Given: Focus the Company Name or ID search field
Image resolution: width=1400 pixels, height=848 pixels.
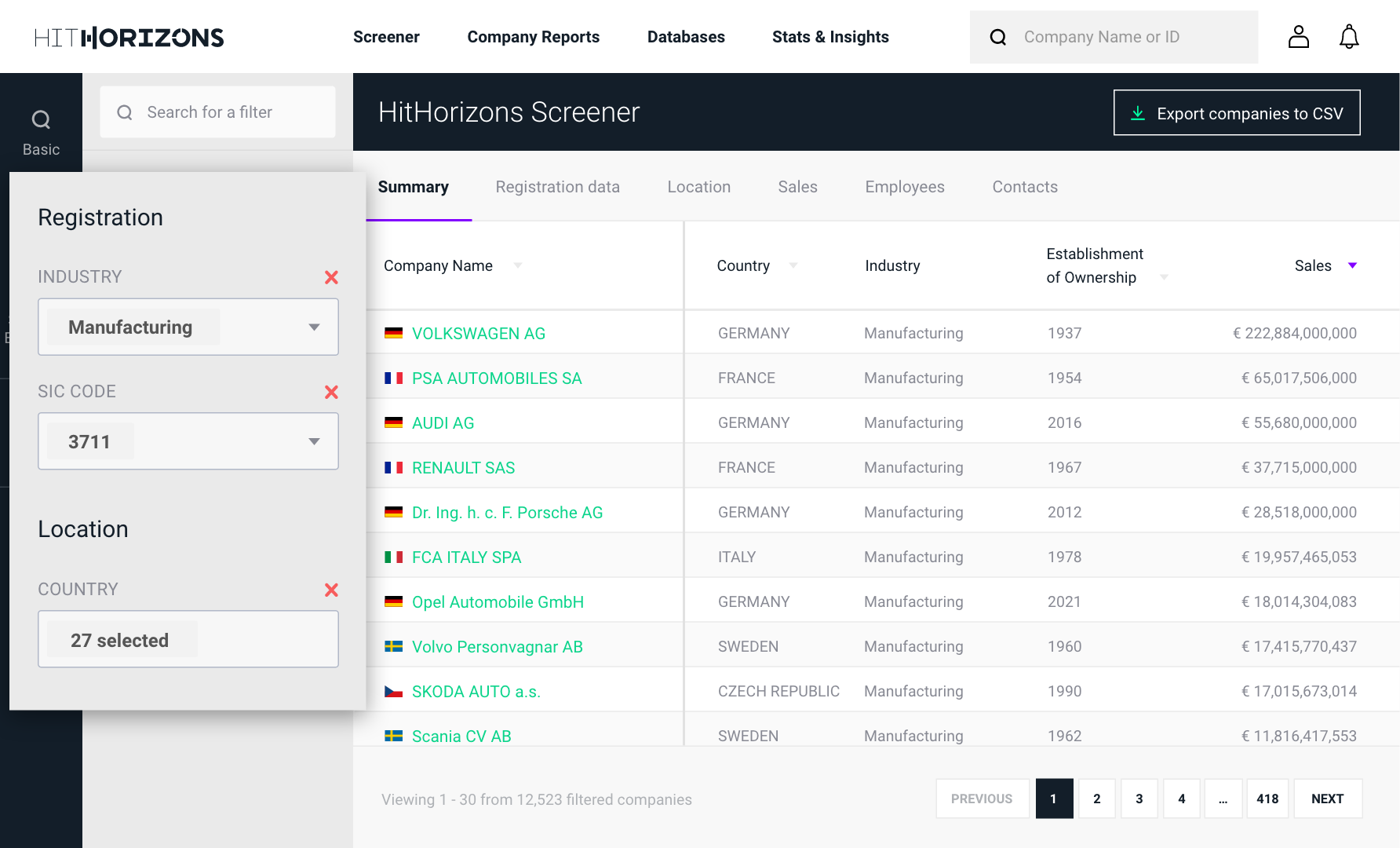Looking at the screenshot, I should 1114,37.
